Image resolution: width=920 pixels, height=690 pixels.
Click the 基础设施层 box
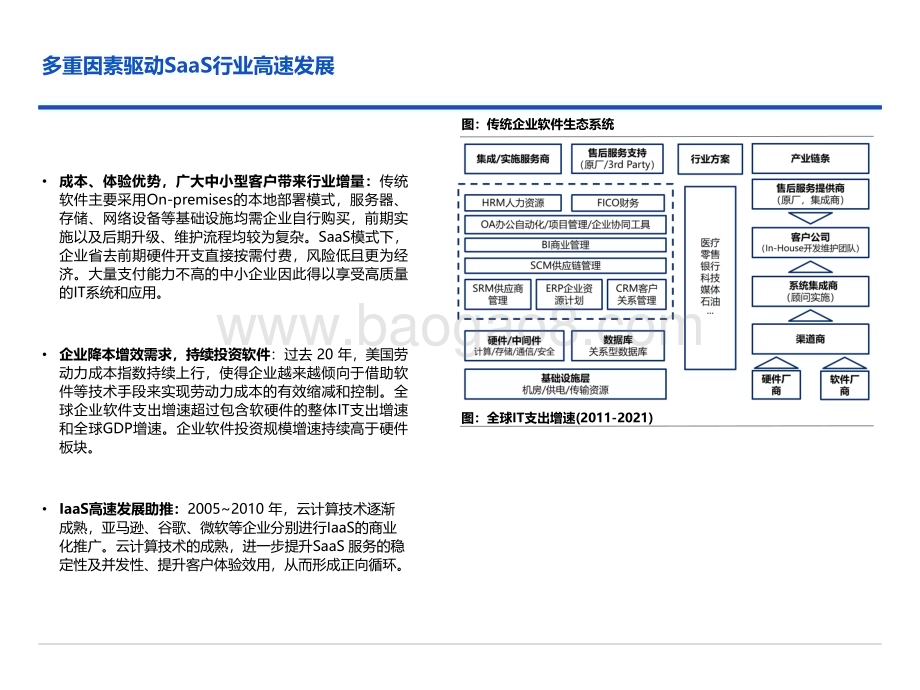[x=565, y=384]
